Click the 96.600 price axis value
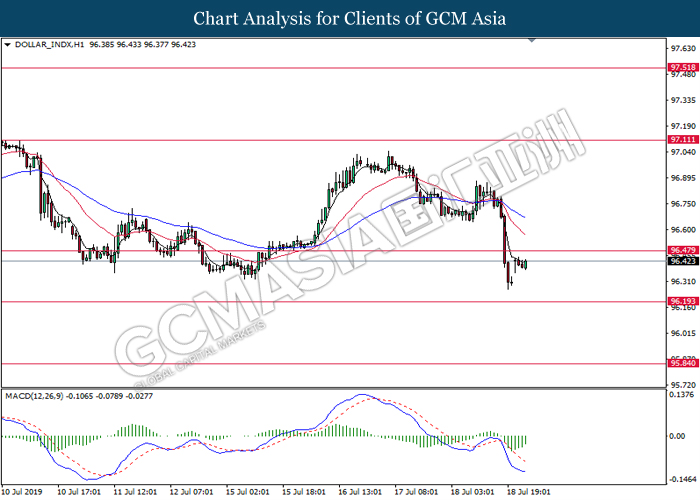 (683, 229)
